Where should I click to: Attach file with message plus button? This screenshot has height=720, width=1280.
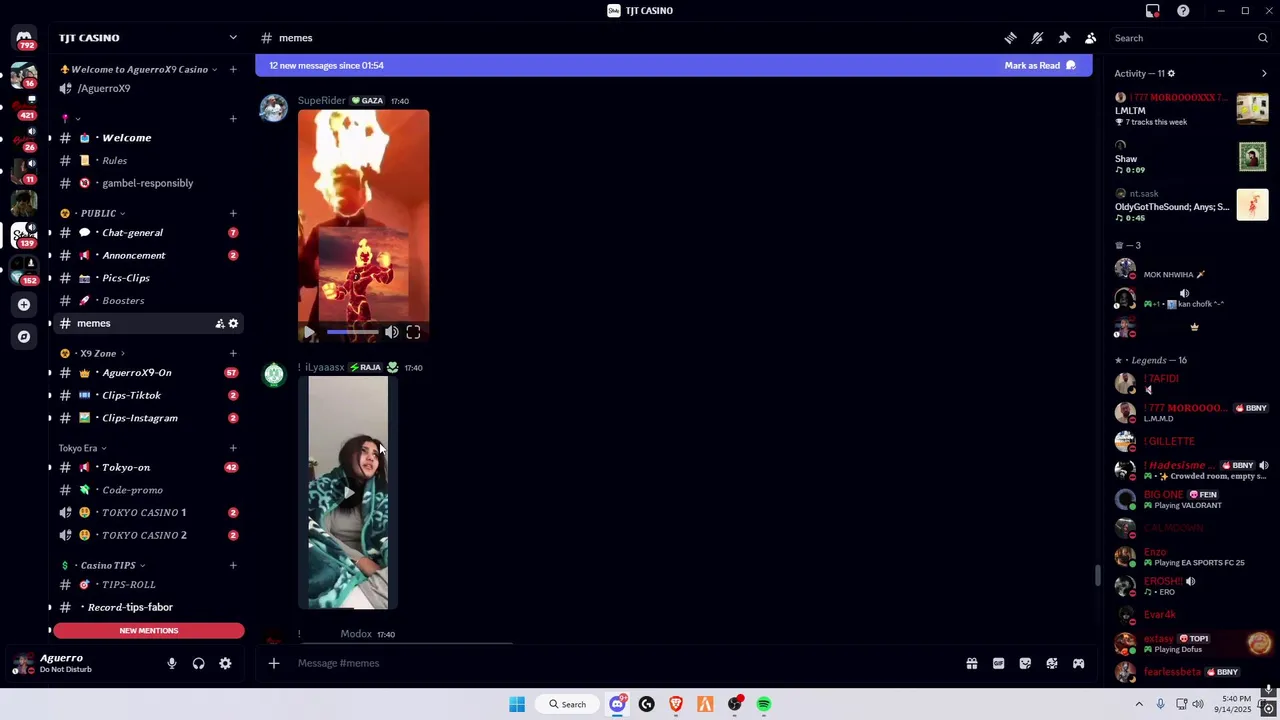pyautogui.click(x=273, y=663)
